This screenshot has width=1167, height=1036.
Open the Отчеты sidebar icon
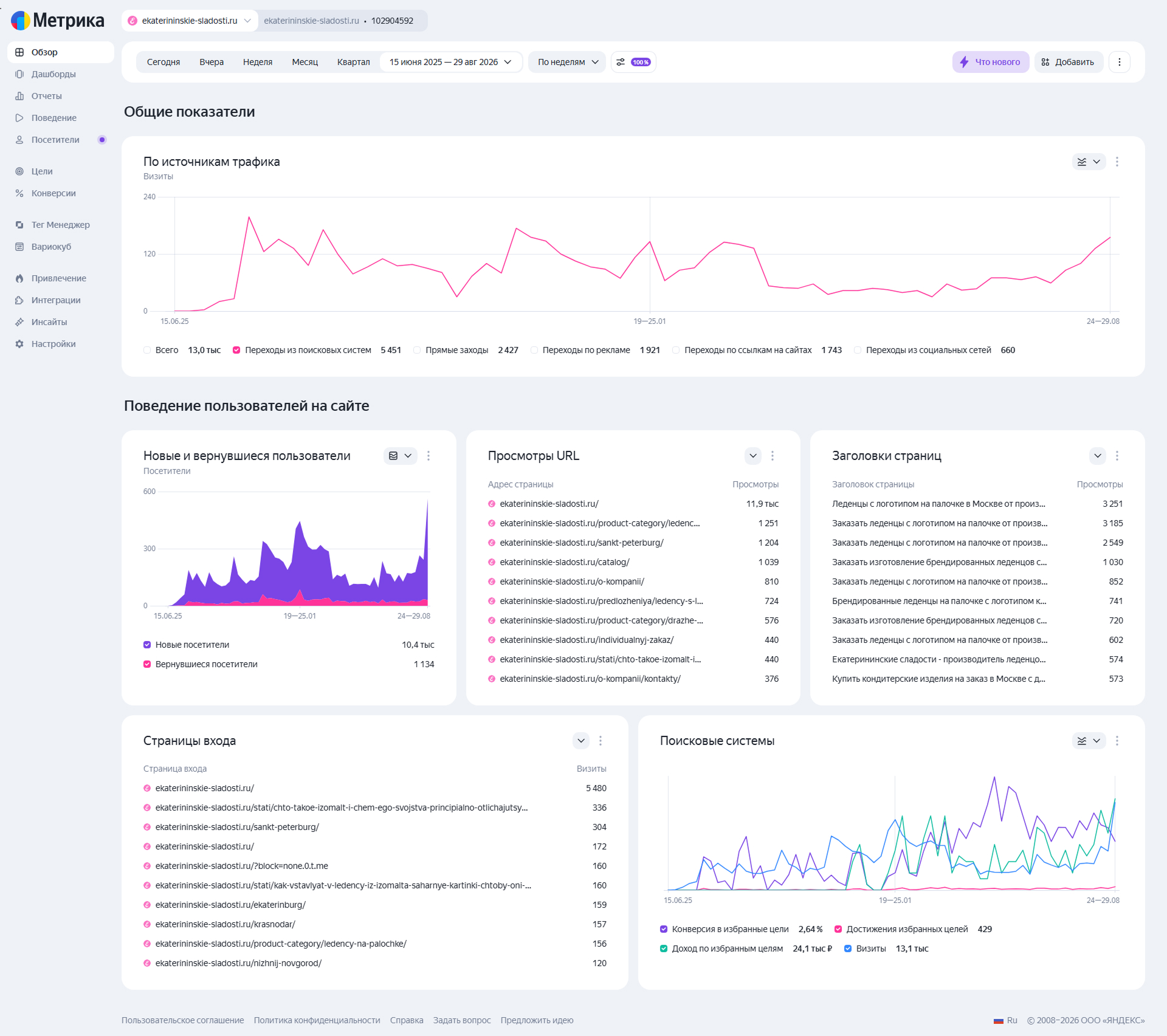19,96
